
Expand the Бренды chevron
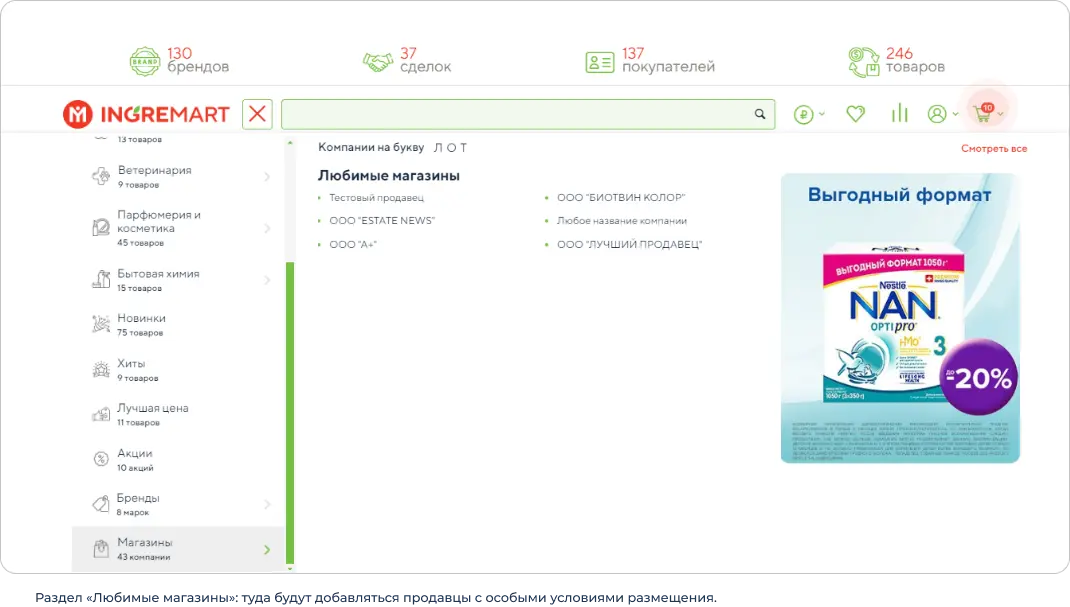(x=267, y=504)
